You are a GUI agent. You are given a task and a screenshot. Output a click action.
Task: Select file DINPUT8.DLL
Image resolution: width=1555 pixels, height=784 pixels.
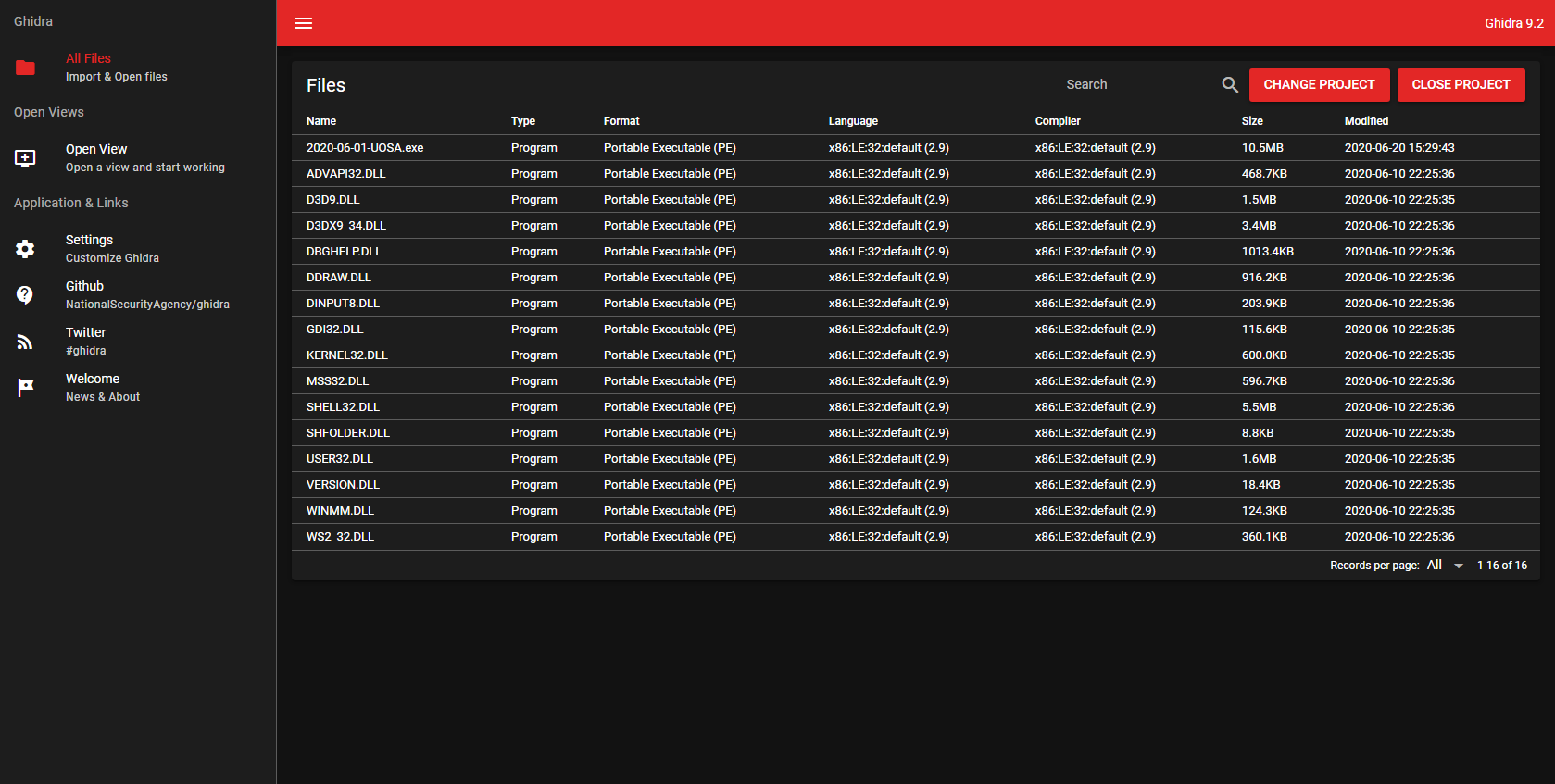pyautogui.click(x=343, y=304)
